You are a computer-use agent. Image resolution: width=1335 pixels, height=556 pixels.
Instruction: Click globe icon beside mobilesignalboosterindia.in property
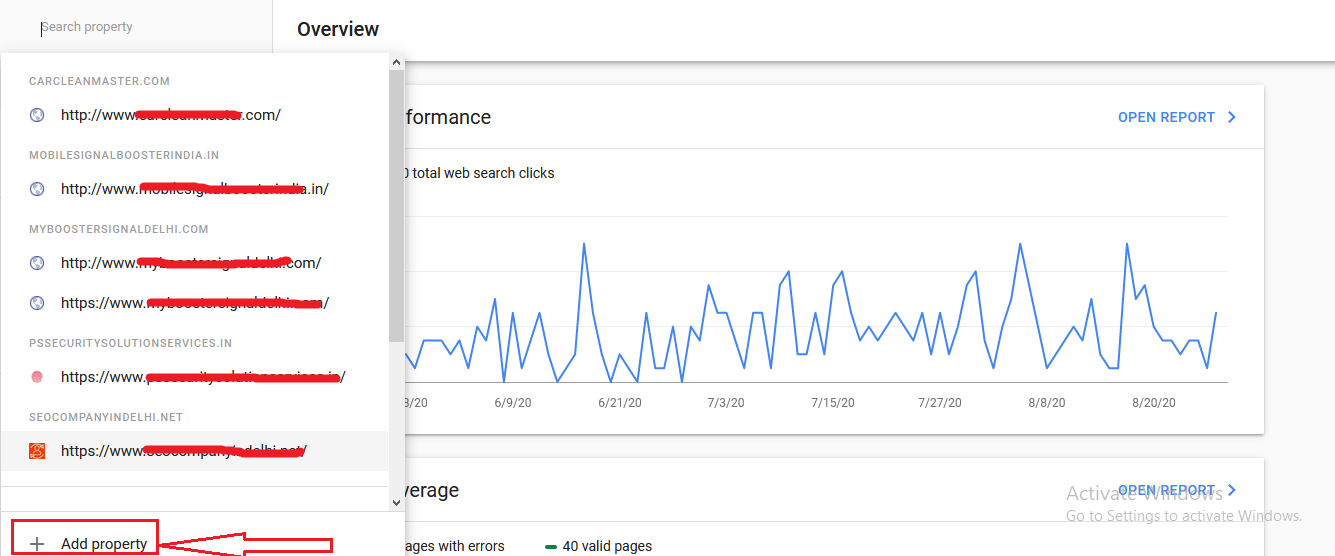coord(37,189)
